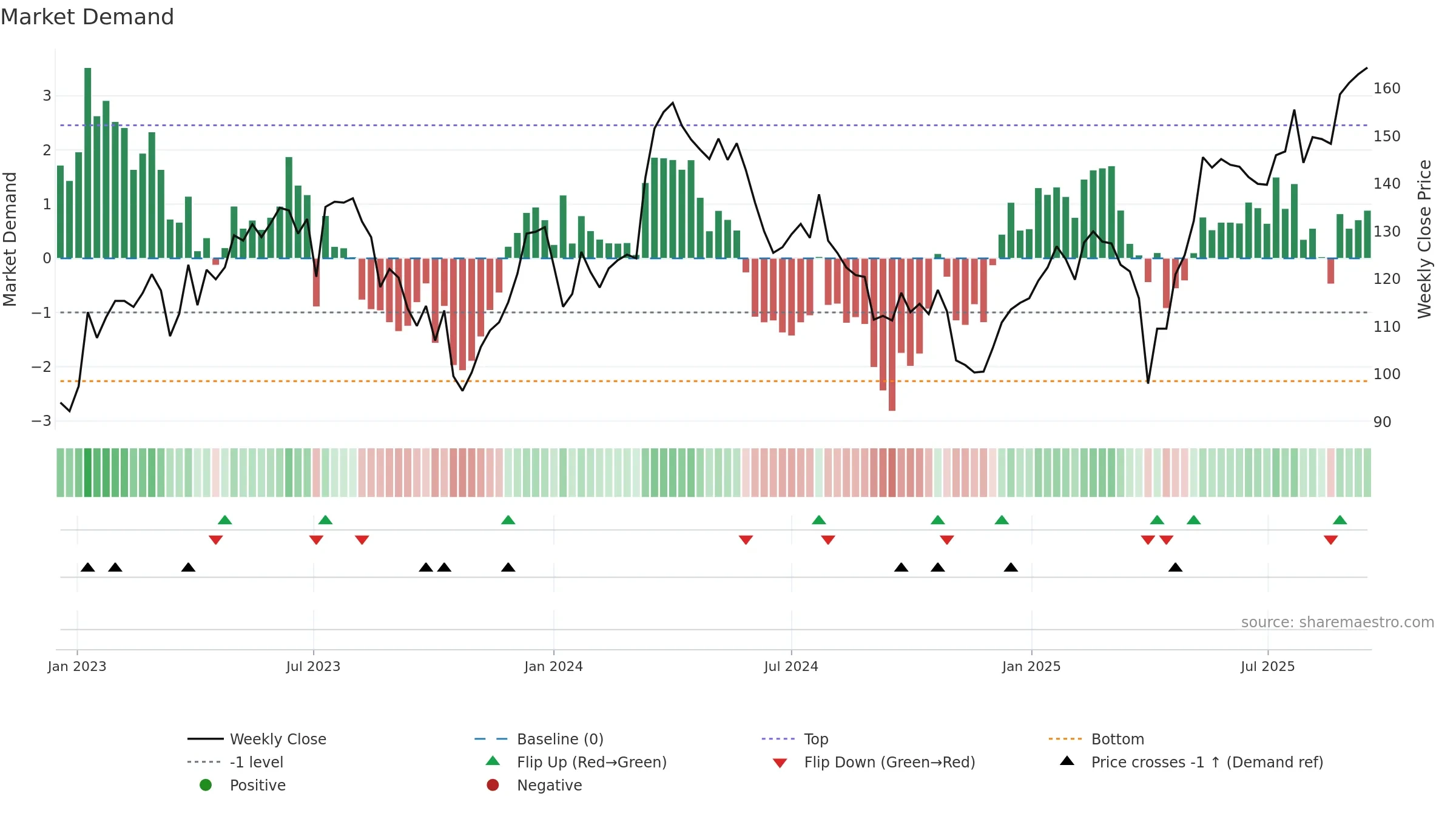Click the Jan 2023 x-axis label
This screenshot has width=1456, height=819.
tap(77, 667)
